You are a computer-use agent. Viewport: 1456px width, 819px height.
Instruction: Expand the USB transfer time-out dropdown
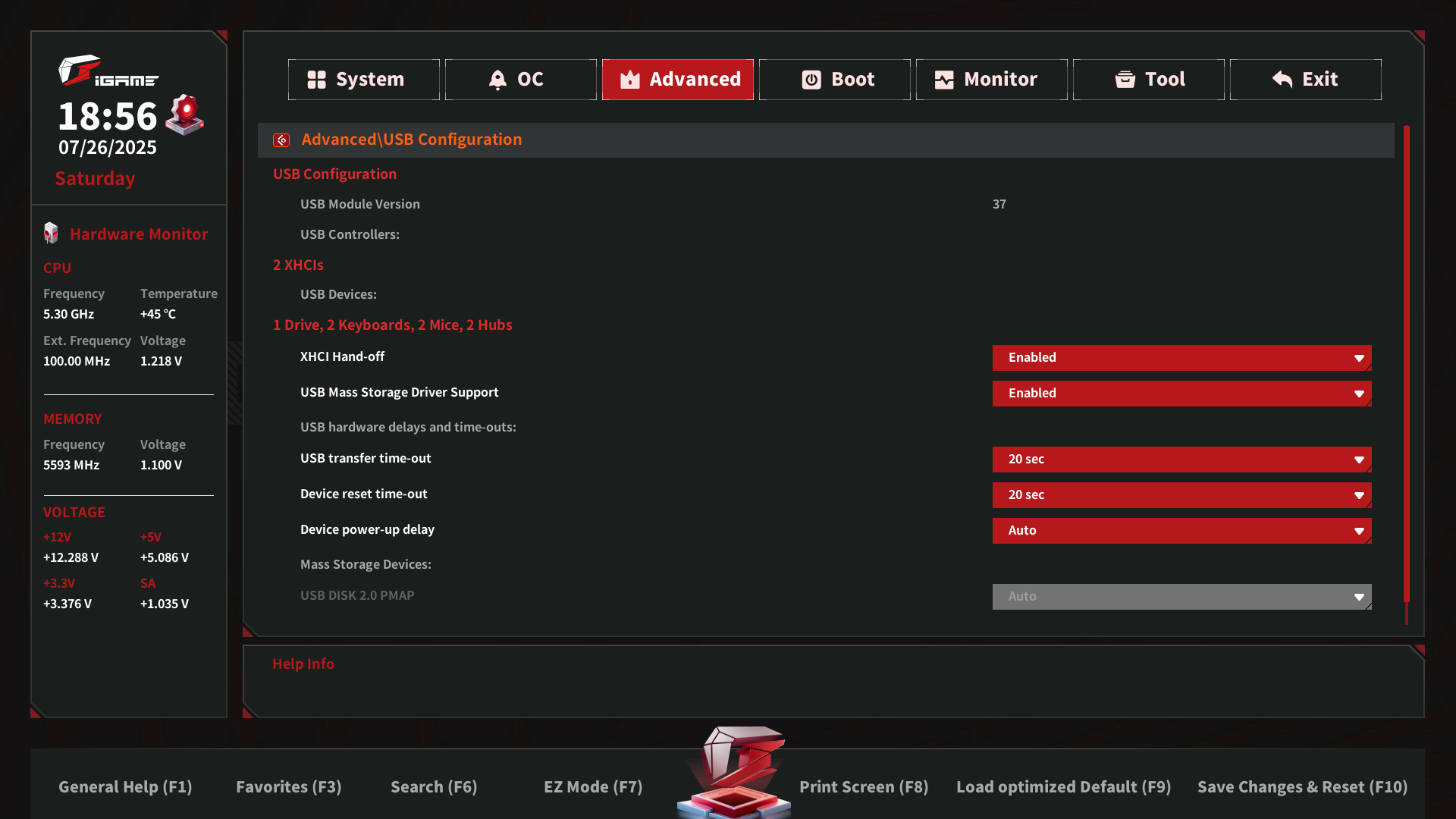pyautogui.click(x=1181, y=460)
